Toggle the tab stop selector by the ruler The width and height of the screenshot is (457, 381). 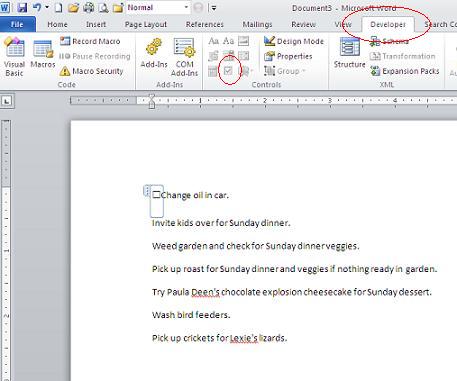point(7,101)
